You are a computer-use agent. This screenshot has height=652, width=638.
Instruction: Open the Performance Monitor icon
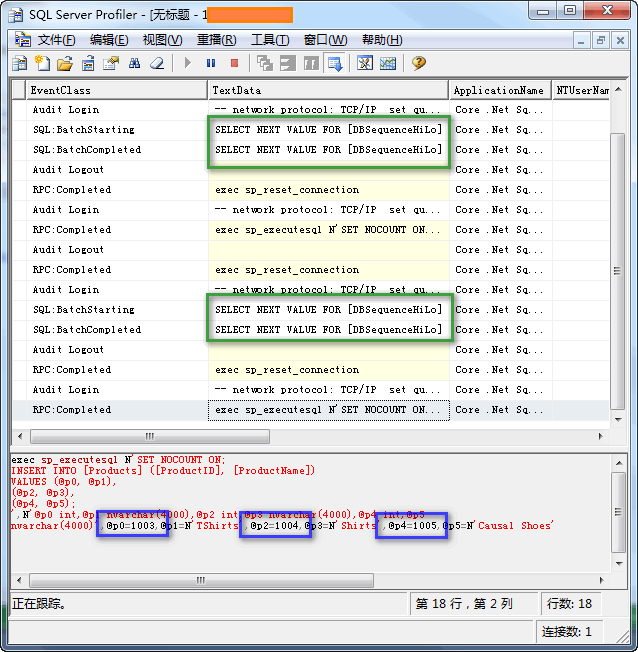click(388, 64)
